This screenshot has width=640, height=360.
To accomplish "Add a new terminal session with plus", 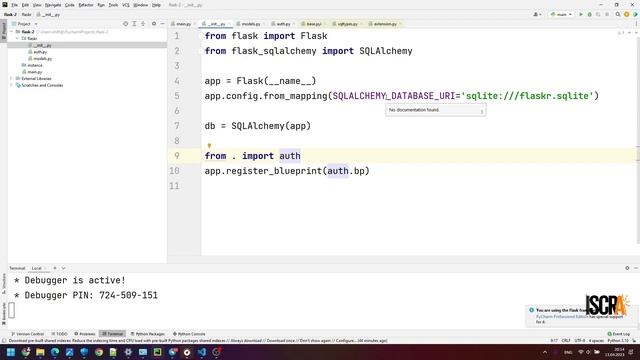I will (55, 268).
